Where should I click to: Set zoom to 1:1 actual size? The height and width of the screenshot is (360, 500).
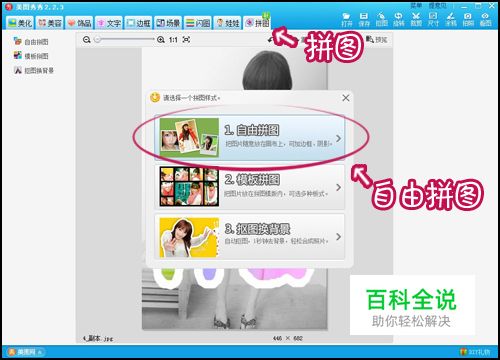pos(173,40)
